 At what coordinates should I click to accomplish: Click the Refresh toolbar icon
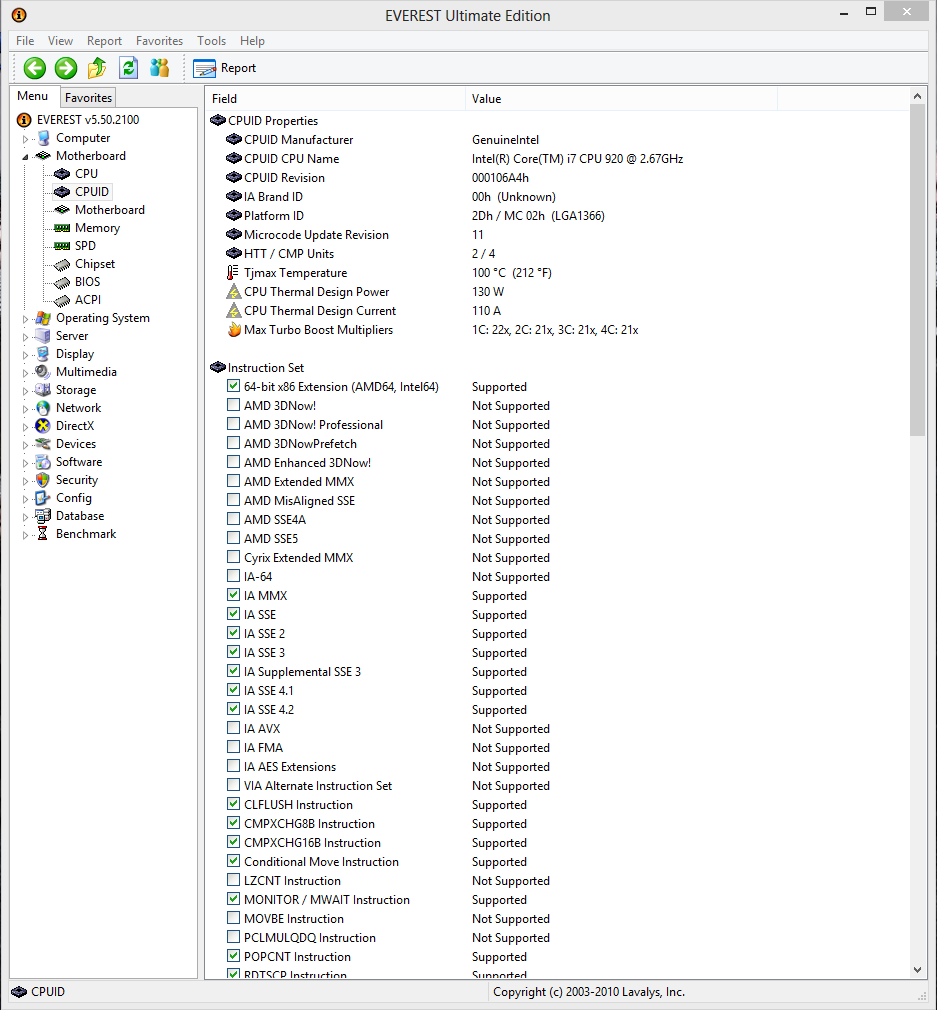[129, 68]
